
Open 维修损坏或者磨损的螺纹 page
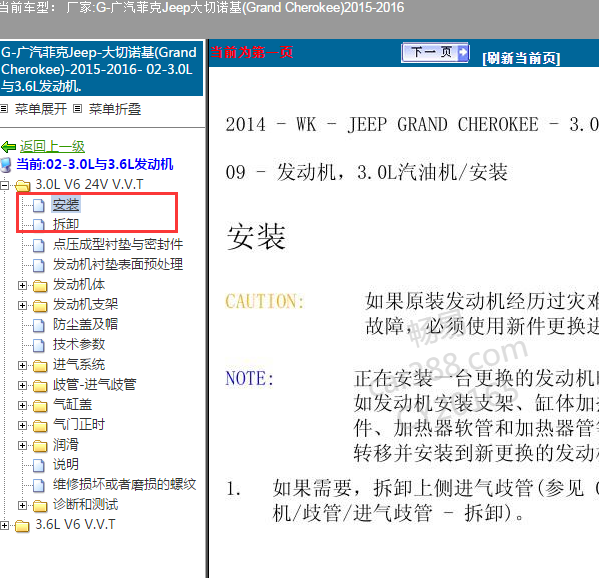tap(125, 484)
